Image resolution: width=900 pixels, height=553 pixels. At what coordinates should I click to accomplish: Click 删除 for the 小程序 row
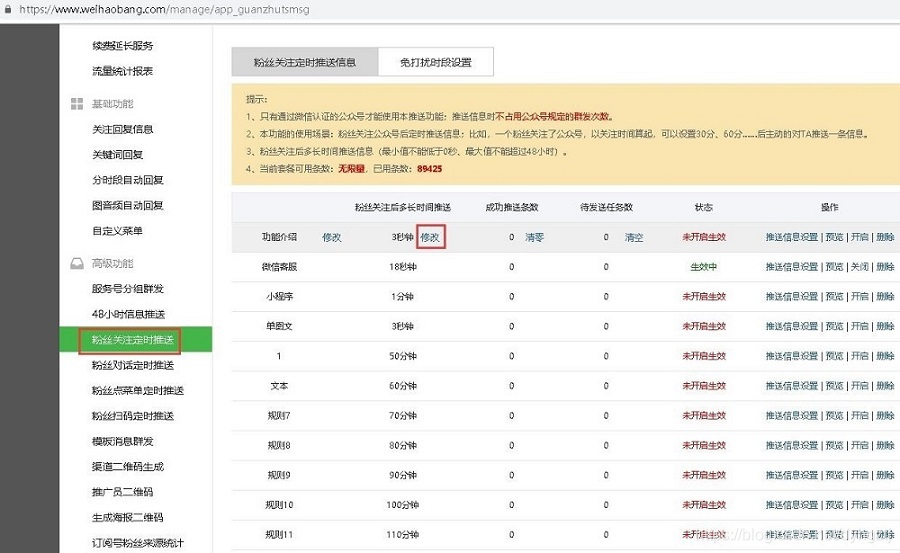tap(885, 296)
